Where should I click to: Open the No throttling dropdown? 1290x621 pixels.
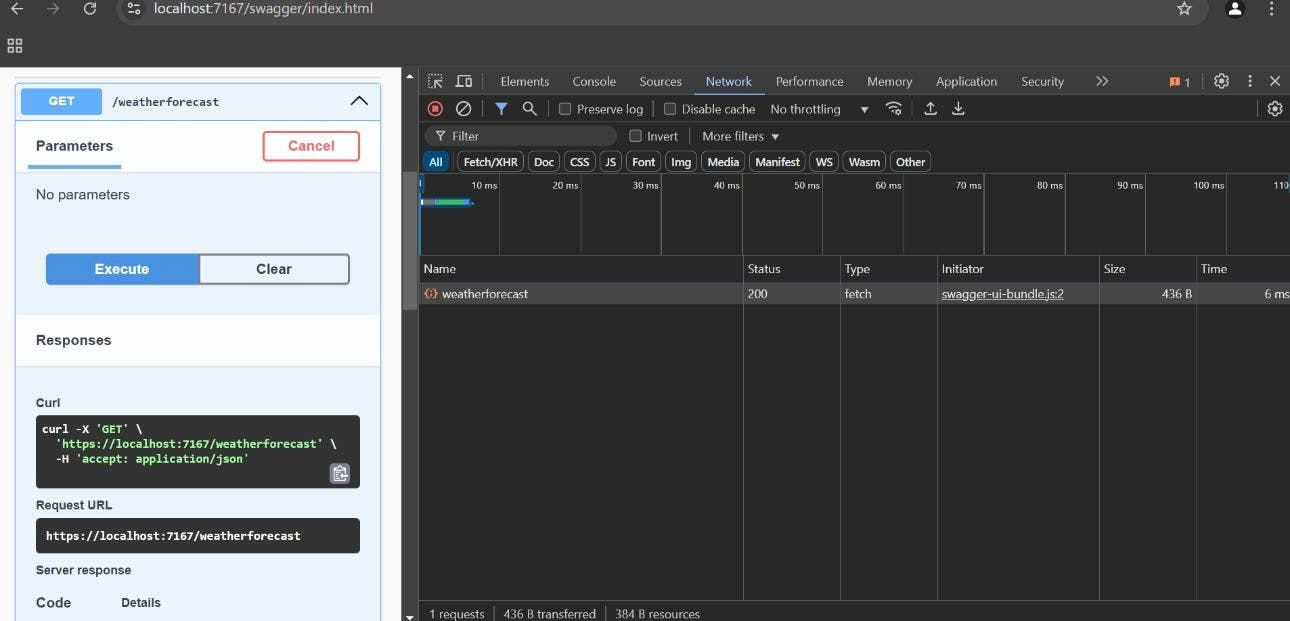[x=818, y=109]
